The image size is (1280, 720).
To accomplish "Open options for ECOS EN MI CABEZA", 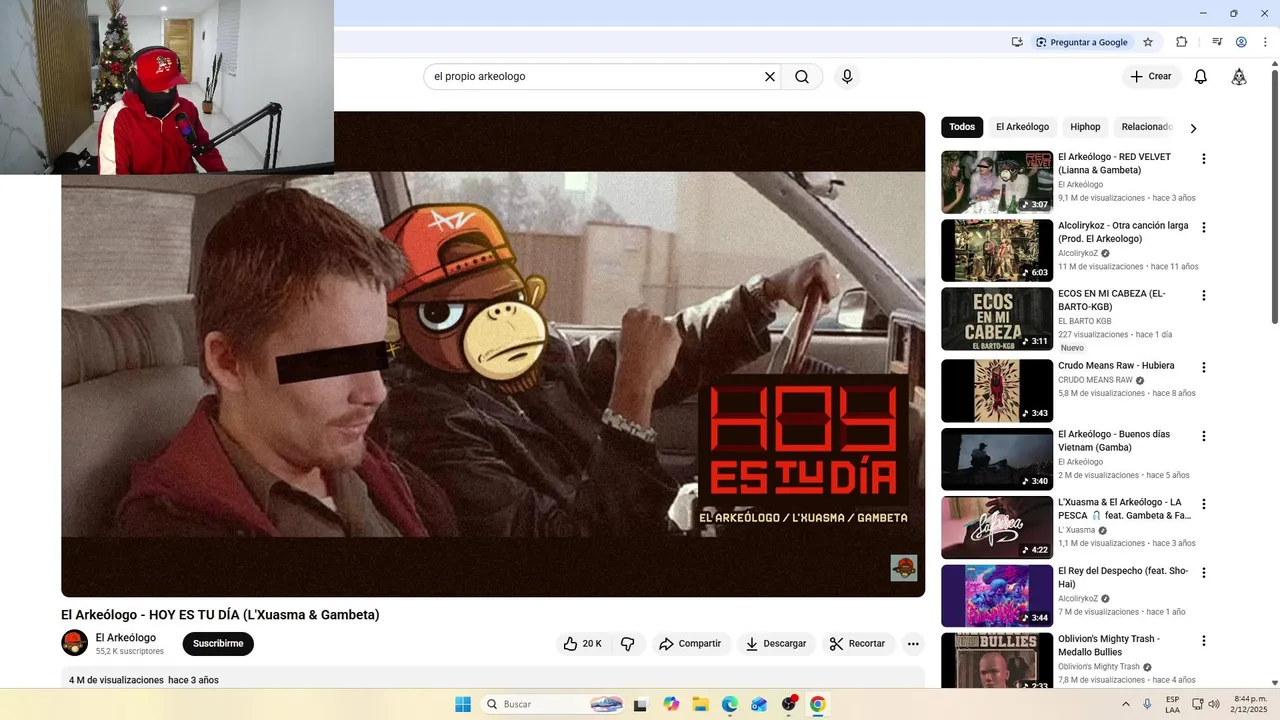I will 1204,296.
